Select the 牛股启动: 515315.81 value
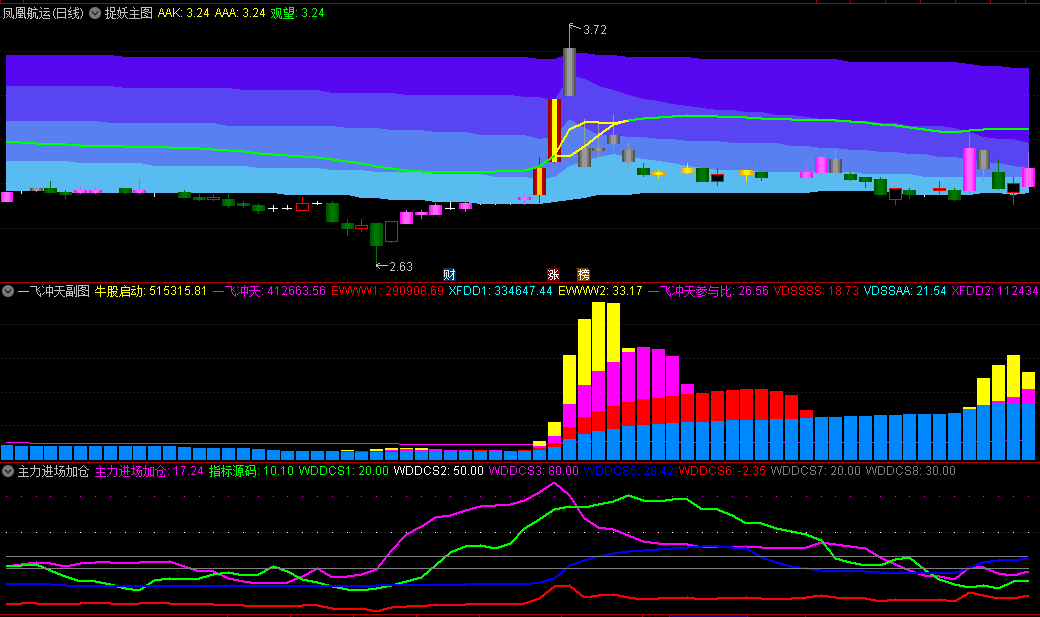Viewport: 1040px width, 617px height. tap(151, 291)
